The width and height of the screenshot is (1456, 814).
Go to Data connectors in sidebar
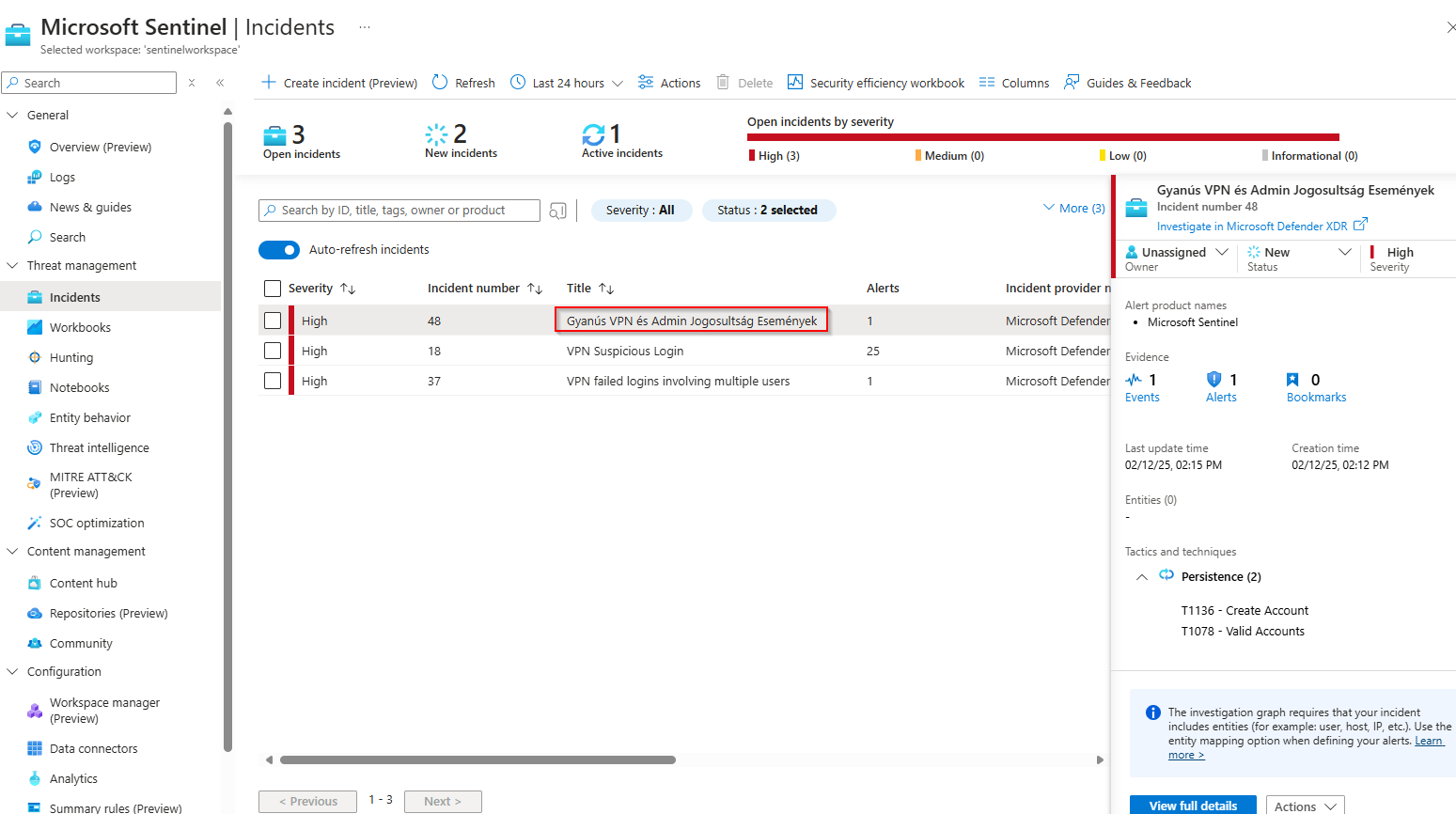(93, 749)
